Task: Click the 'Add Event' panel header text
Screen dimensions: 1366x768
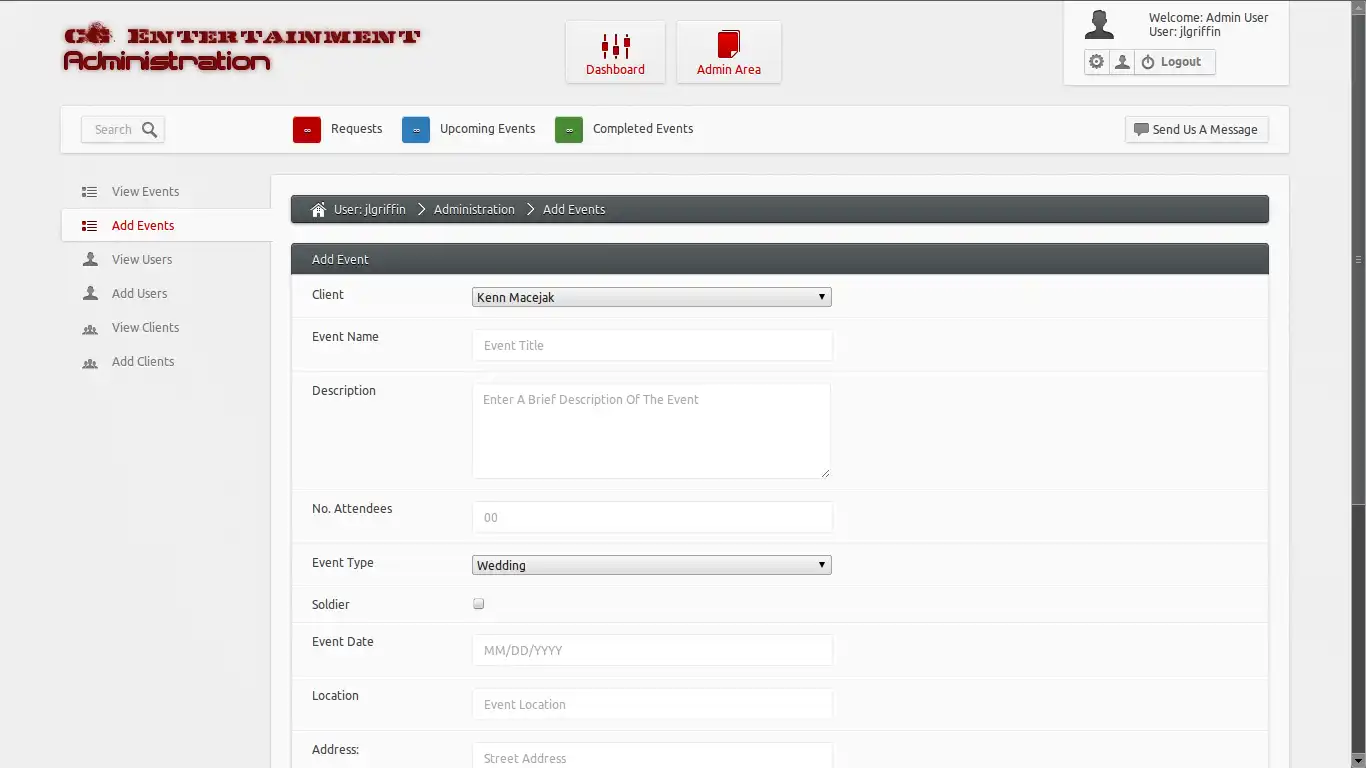Action: tap(340, 260)
